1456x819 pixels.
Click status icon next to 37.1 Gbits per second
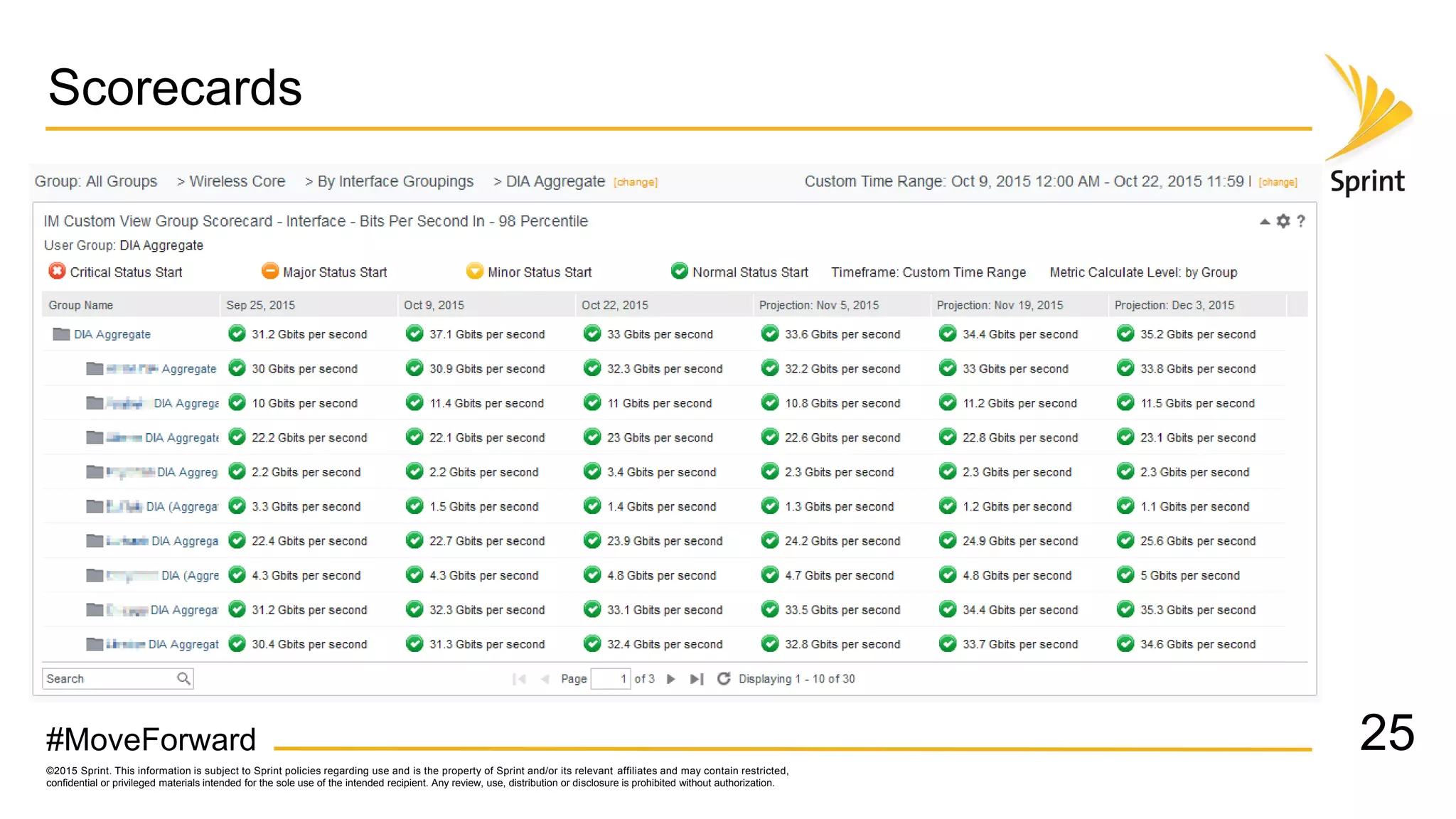[x=414, y=333]
